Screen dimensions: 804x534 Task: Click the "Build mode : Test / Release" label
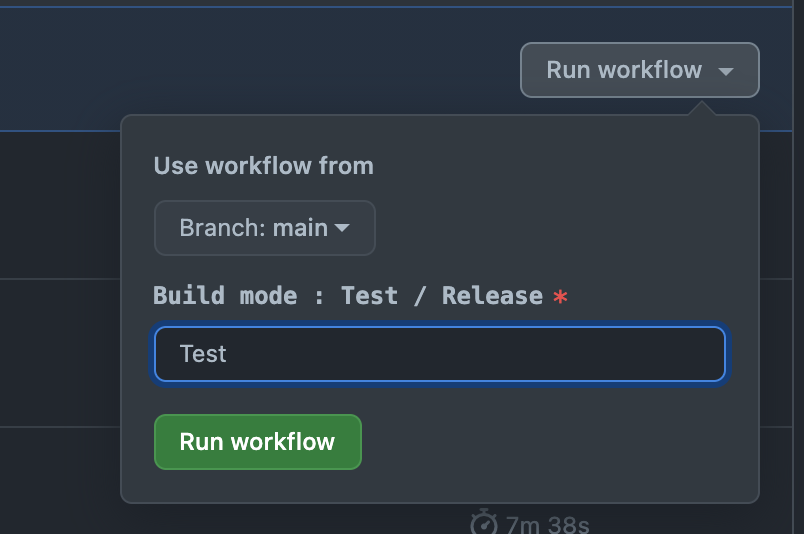click(347, 296)
